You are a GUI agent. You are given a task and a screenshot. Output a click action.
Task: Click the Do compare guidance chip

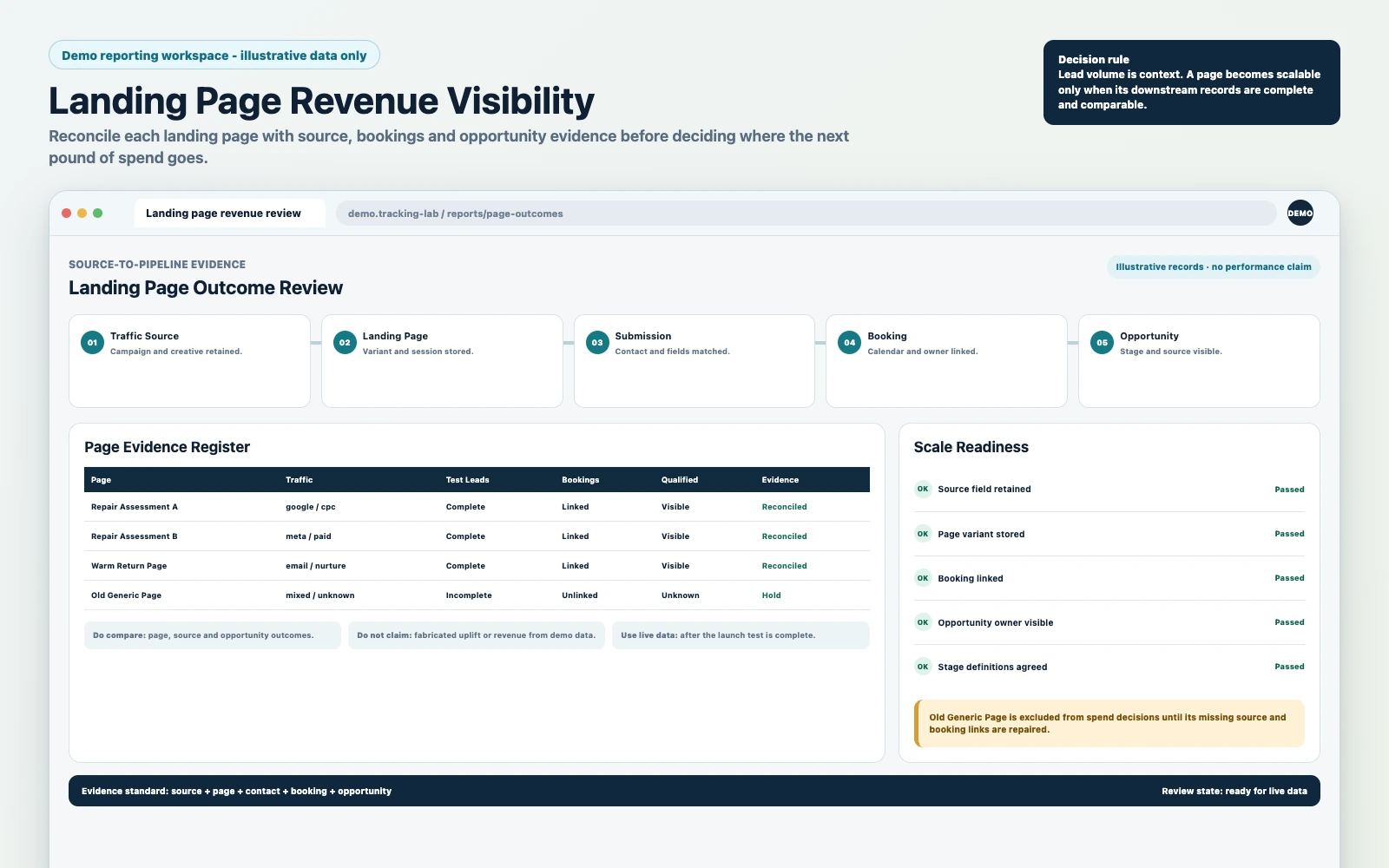(x=213, y=635)
